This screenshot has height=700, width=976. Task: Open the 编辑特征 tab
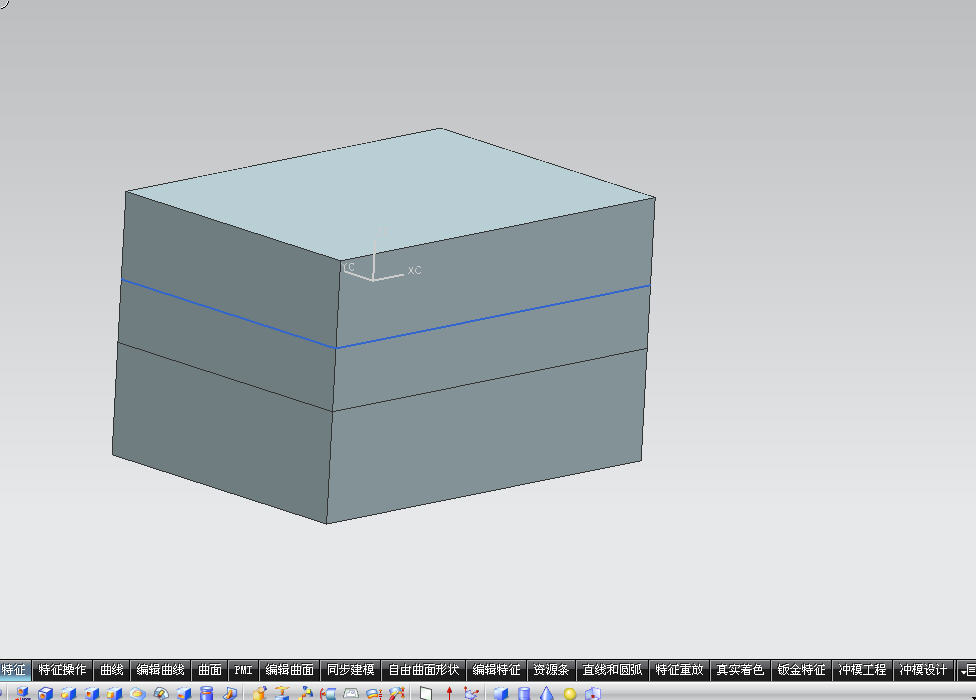[x=496, y=670]
